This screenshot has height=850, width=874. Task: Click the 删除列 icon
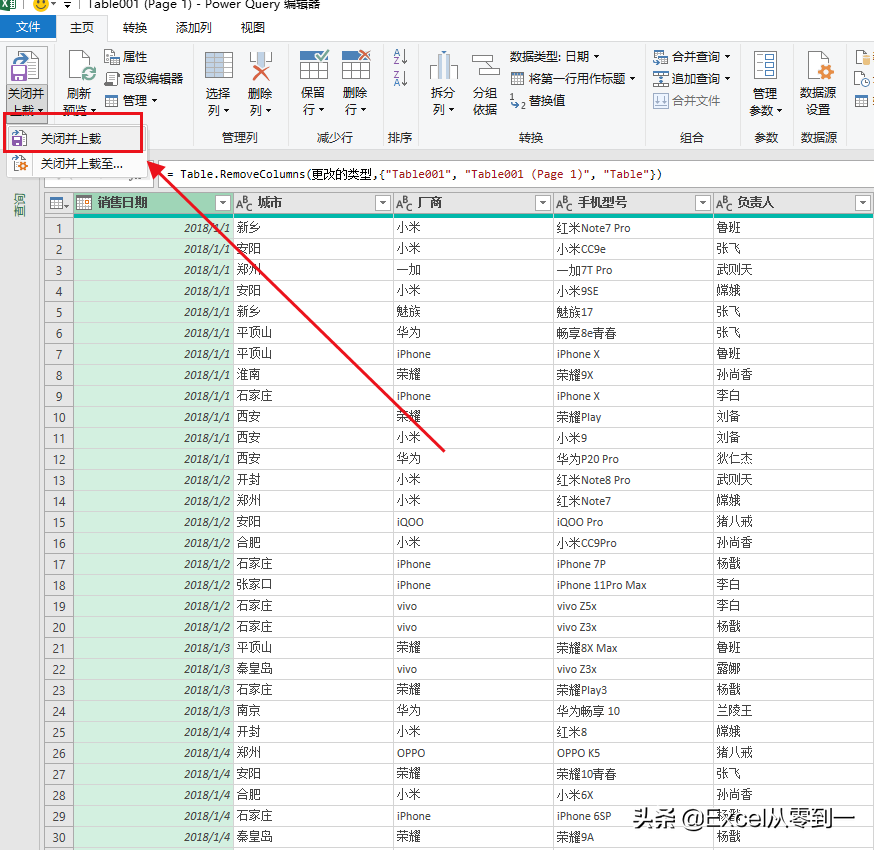tap(260, 66)
